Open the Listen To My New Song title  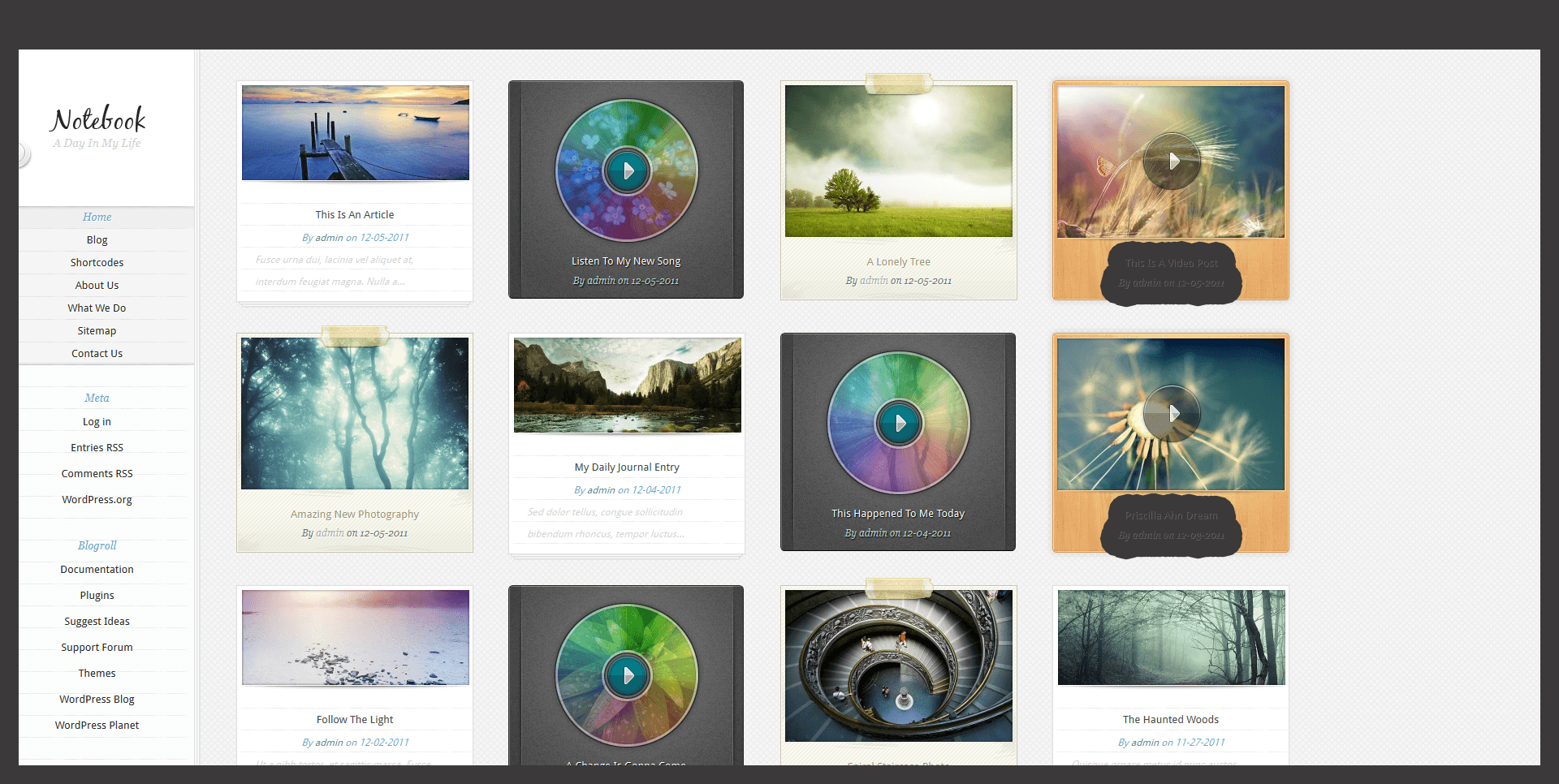pyautogui.click(x=626, y=261)
